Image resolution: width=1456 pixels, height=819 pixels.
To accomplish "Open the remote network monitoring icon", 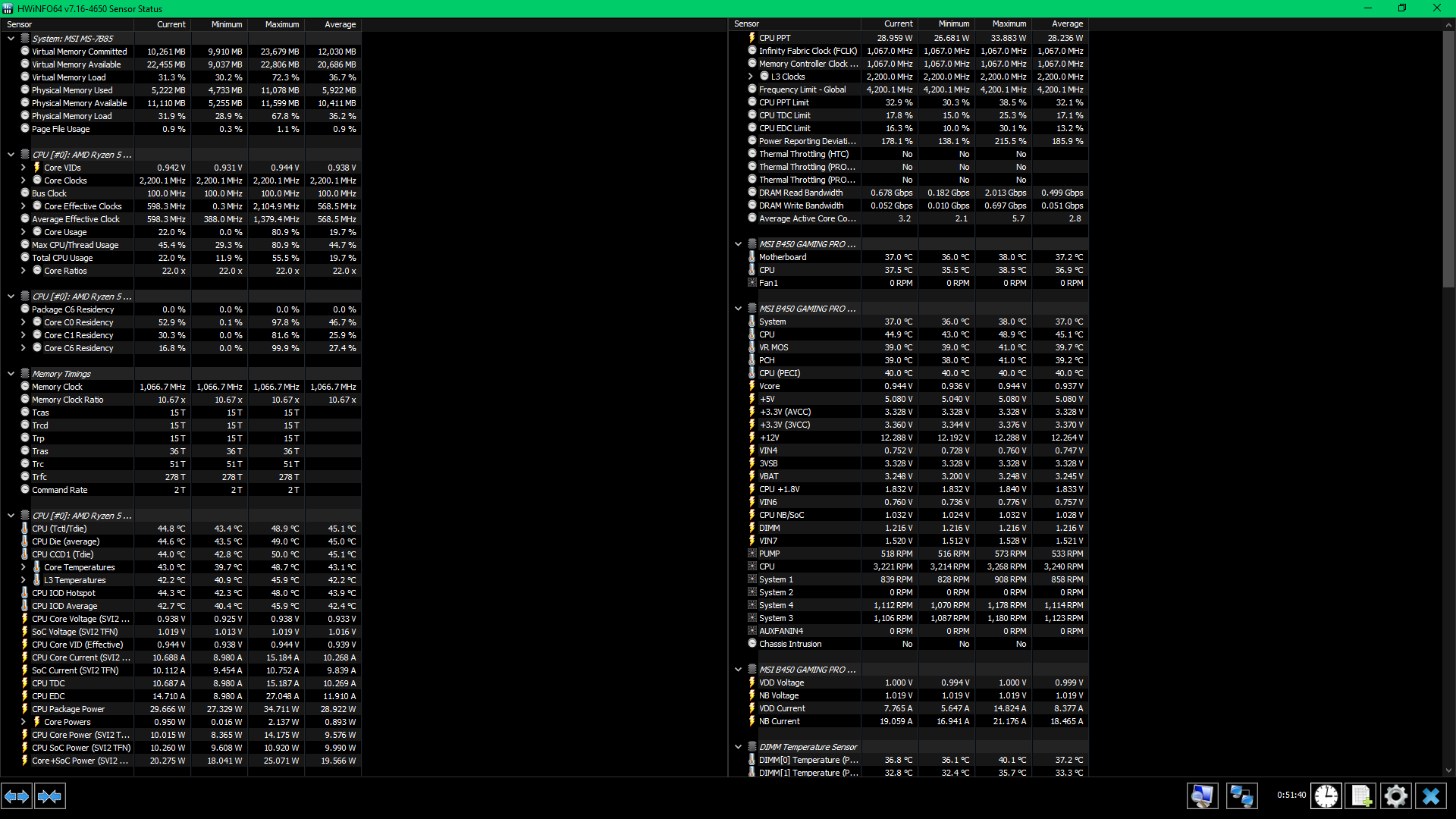I will pos(1241,796).
